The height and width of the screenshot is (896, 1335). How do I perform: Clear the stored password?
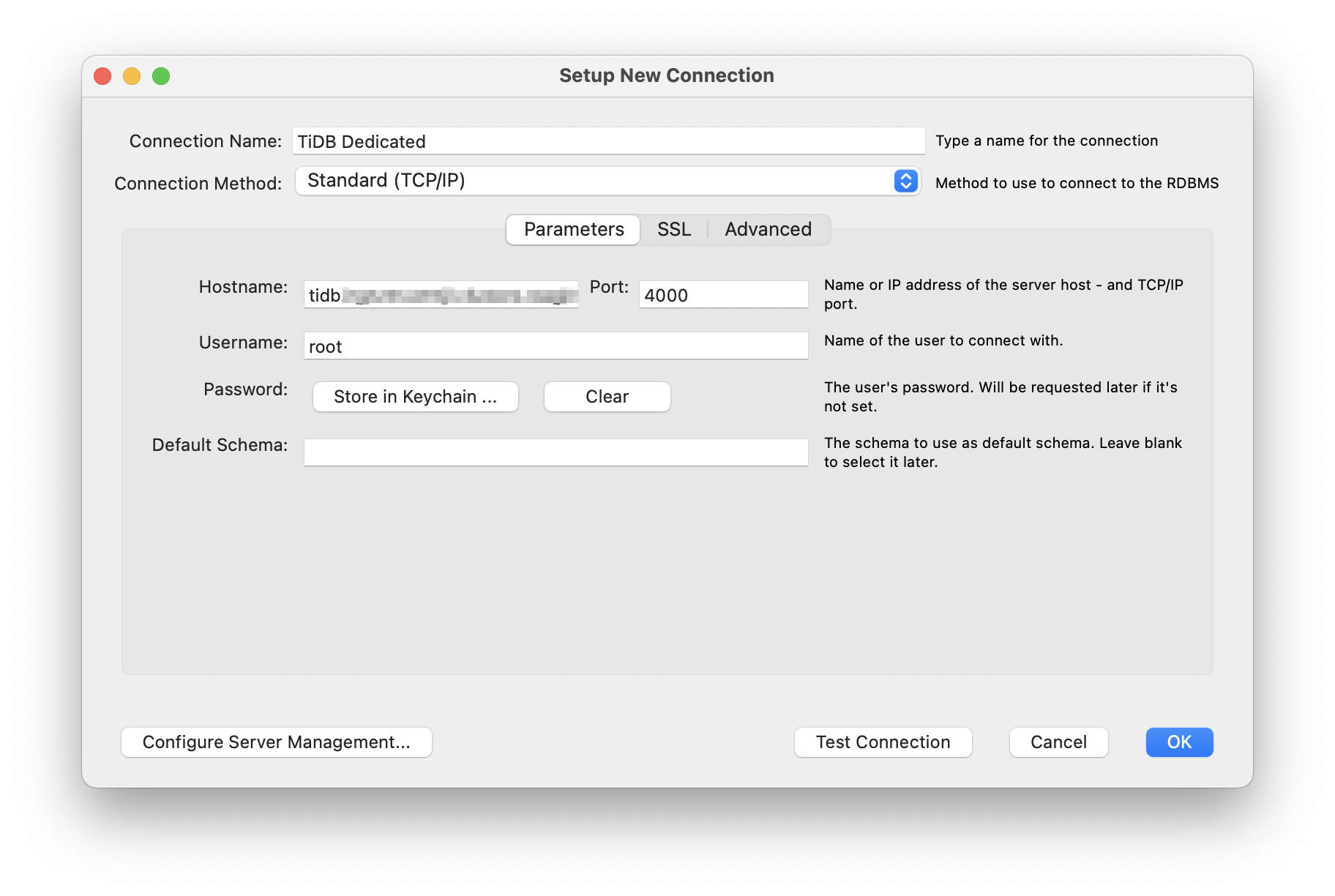tap(606, 396)
